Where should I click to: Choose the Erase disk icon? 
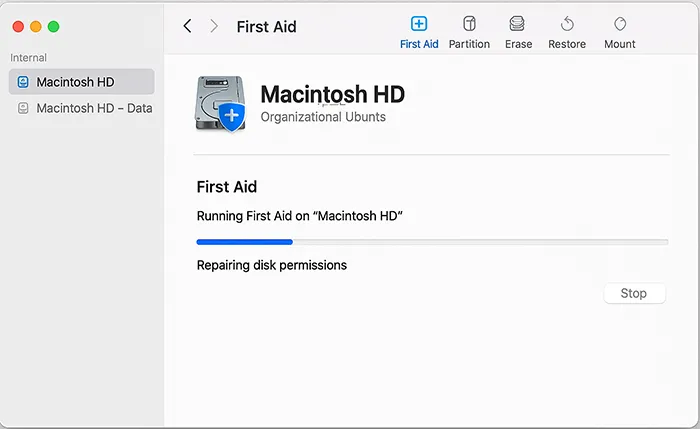[x=517, y=24]
